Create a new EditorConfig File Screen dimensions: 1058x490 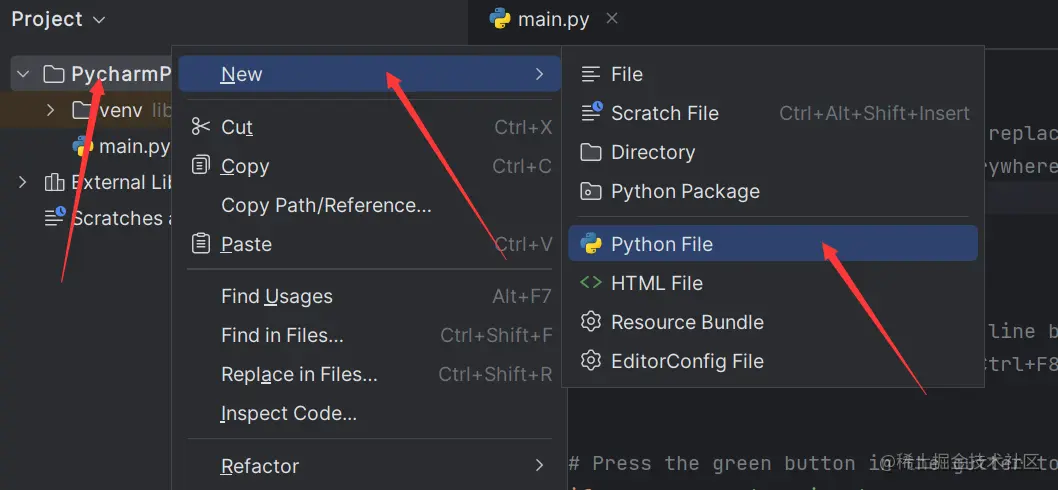coord(773,361)
